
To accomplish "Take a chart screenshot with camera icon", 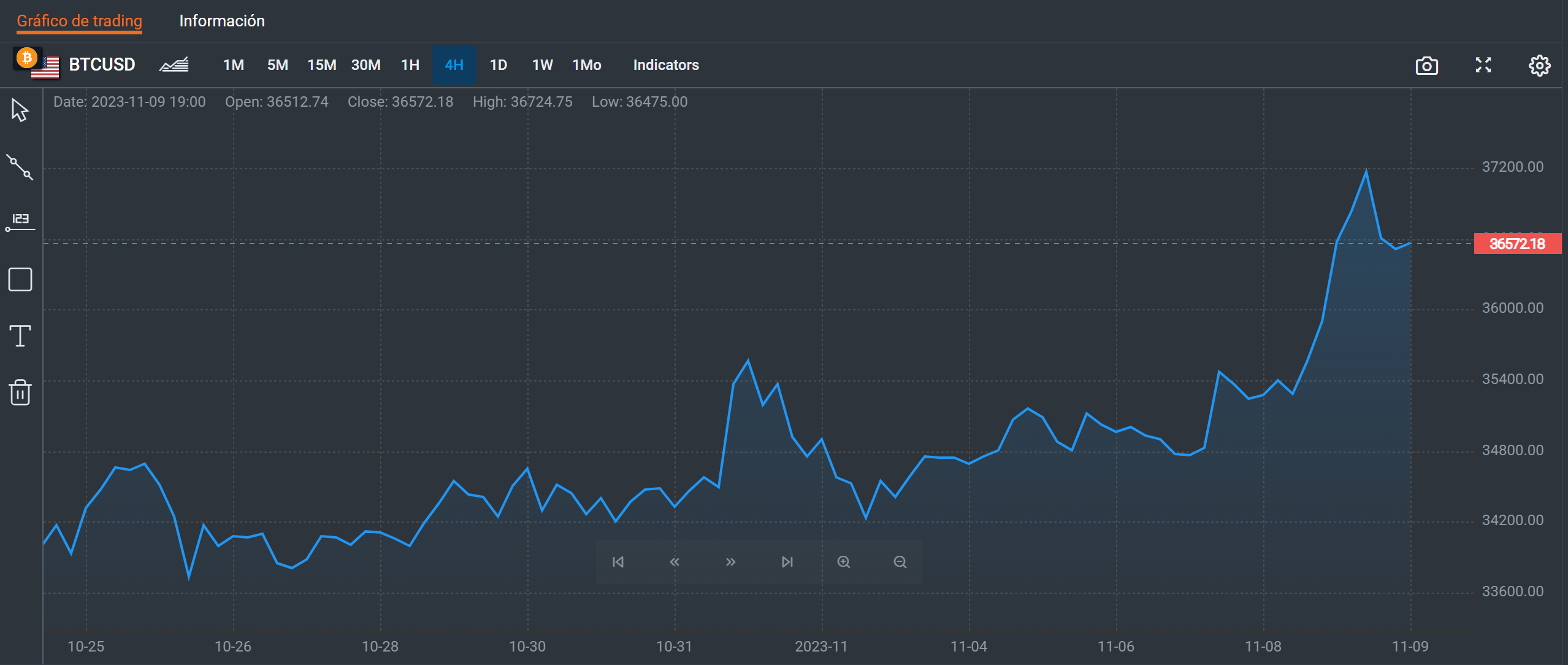I will point(1426,65).
